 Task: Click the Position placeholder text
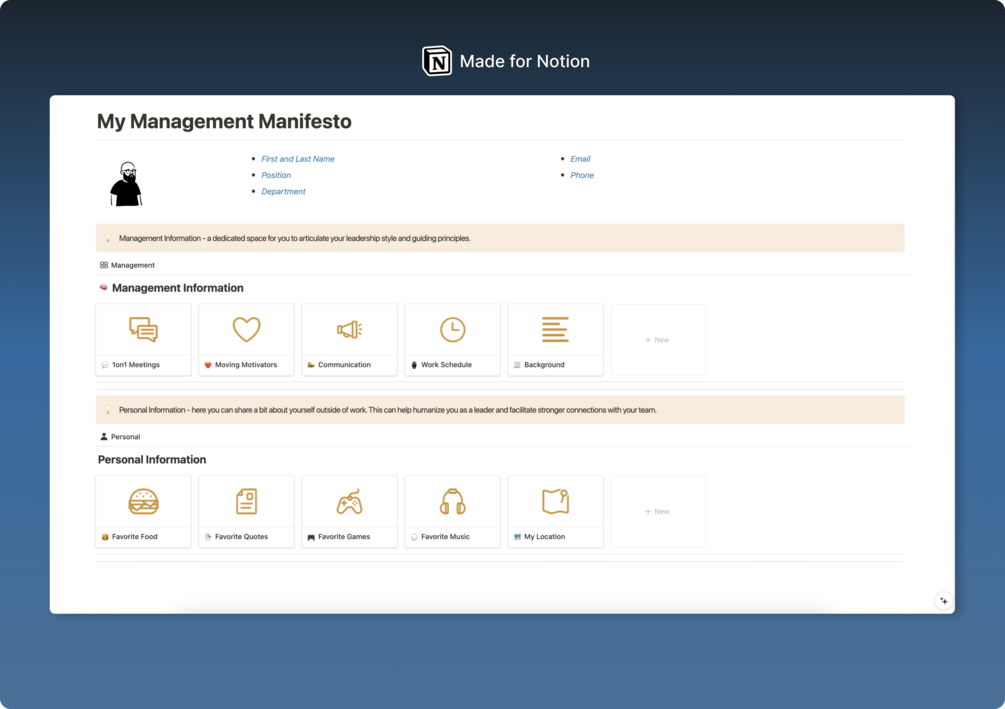[276, 175]
